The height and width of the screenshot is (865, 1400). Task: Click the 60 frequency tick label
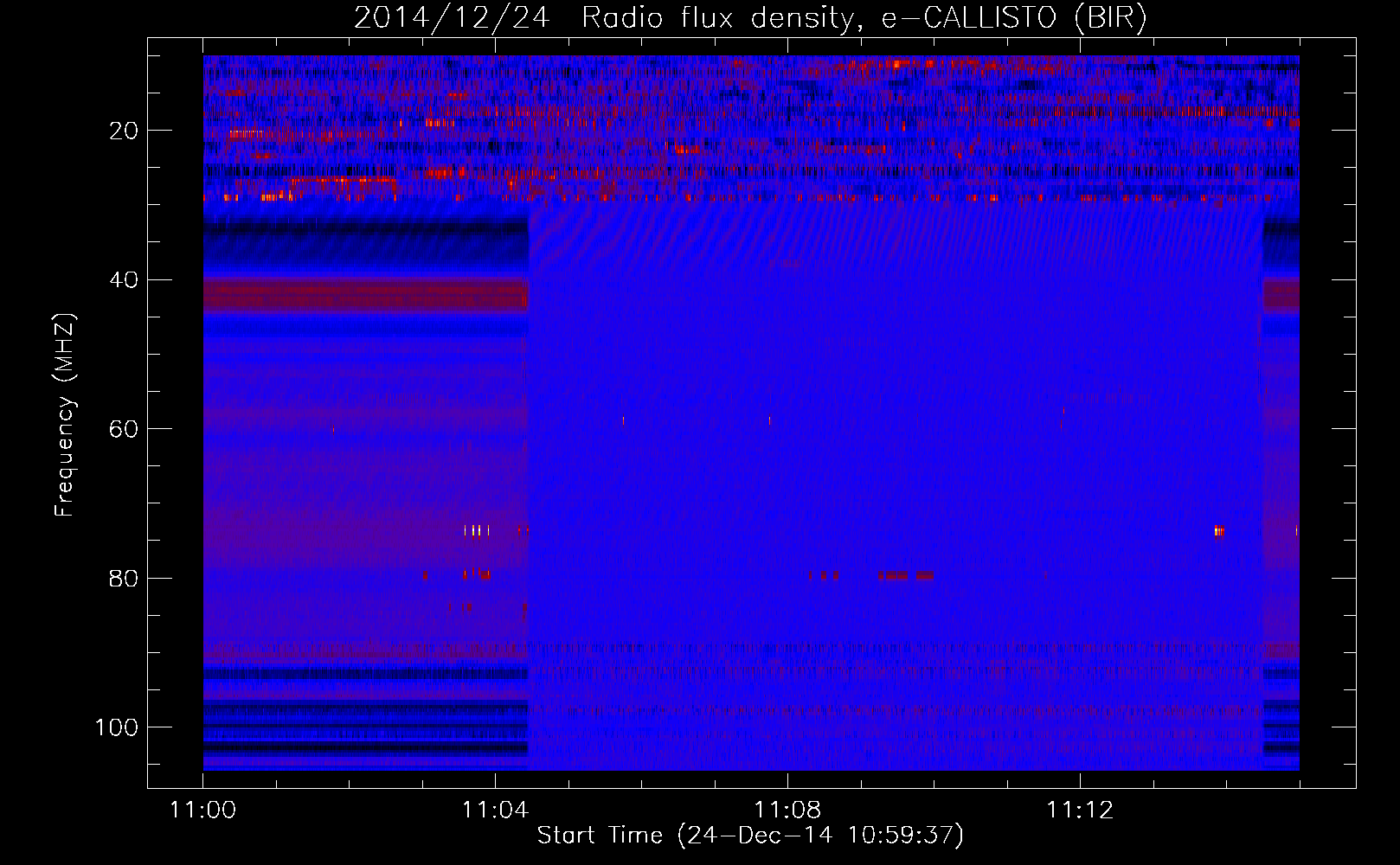click(x=125, y=429)
